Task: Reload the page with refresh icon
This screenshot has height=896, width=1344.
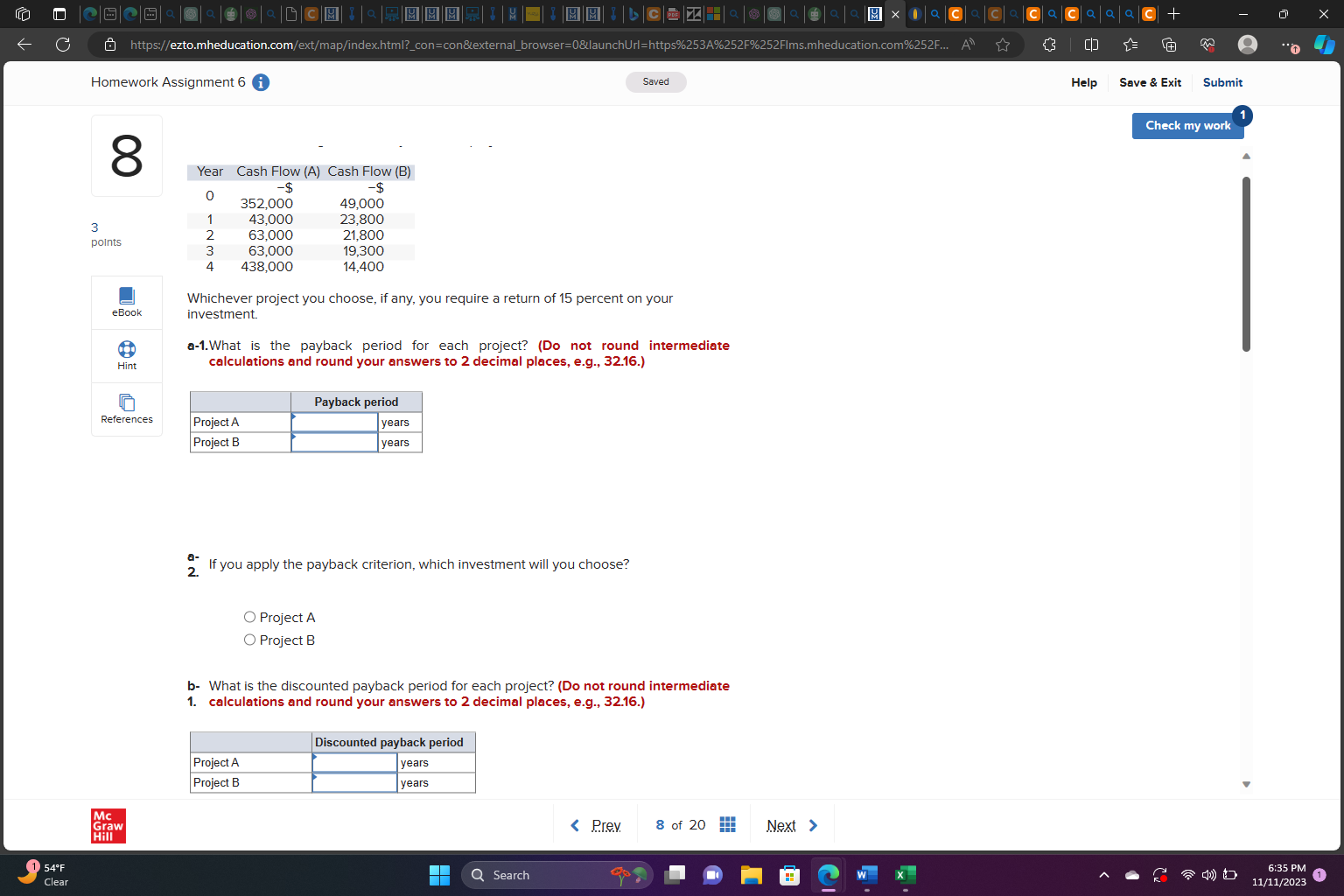Action: coord(63,45)
